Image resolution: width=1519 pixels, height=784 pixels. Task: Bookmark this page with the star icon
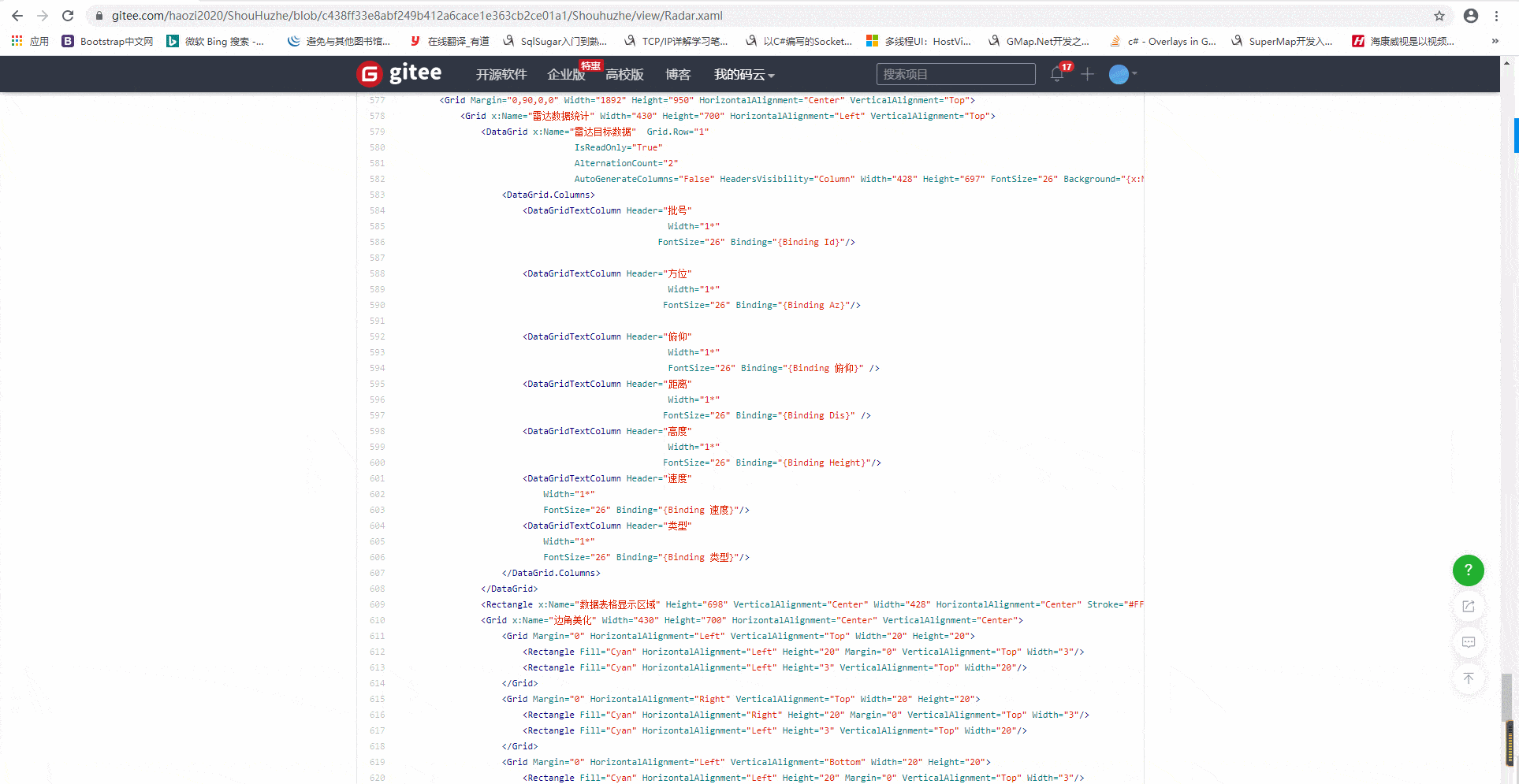pyautogui.click(x=1439, y=15)
